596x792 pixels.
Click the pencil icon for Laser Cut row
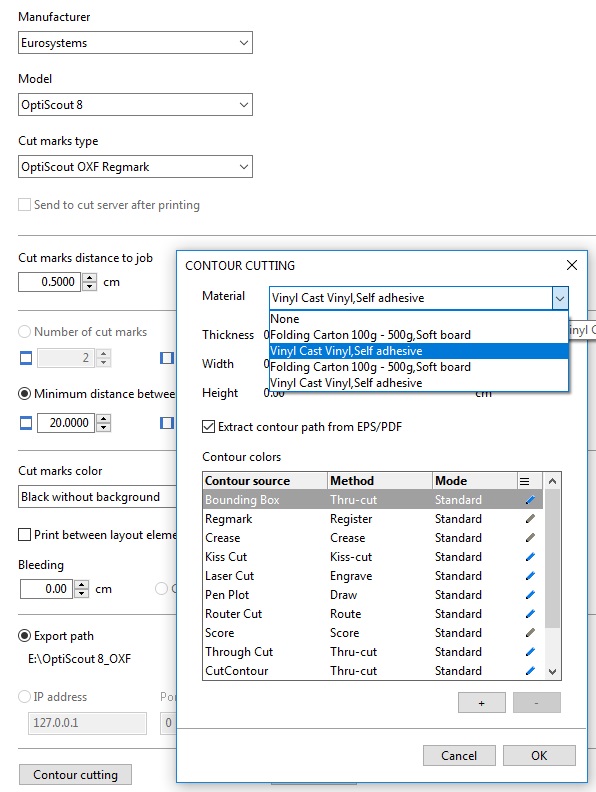click(x=530, y=576)
